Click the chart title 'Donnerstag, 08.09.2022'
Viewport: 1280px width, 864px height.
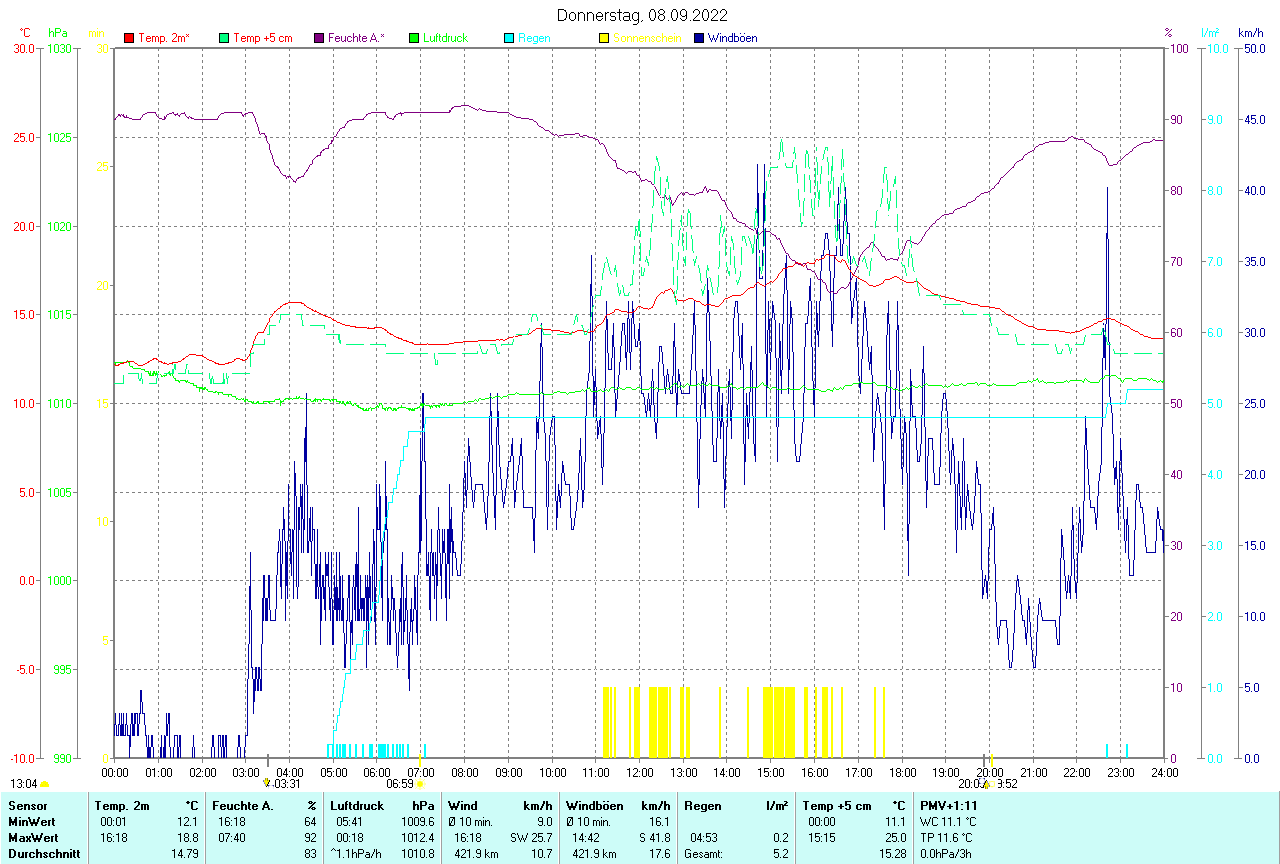(643, 15)
